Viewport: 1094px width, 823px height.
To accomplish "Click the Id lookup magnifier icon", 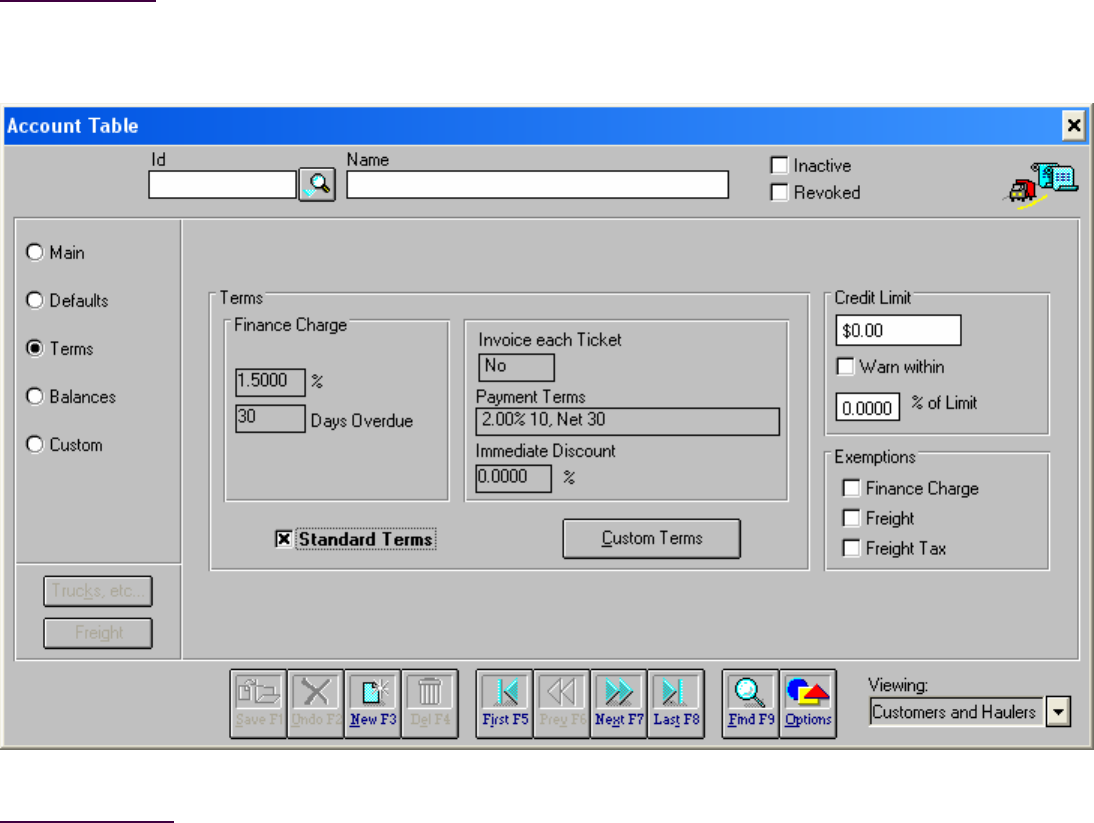I will click(x=317, y=185).
